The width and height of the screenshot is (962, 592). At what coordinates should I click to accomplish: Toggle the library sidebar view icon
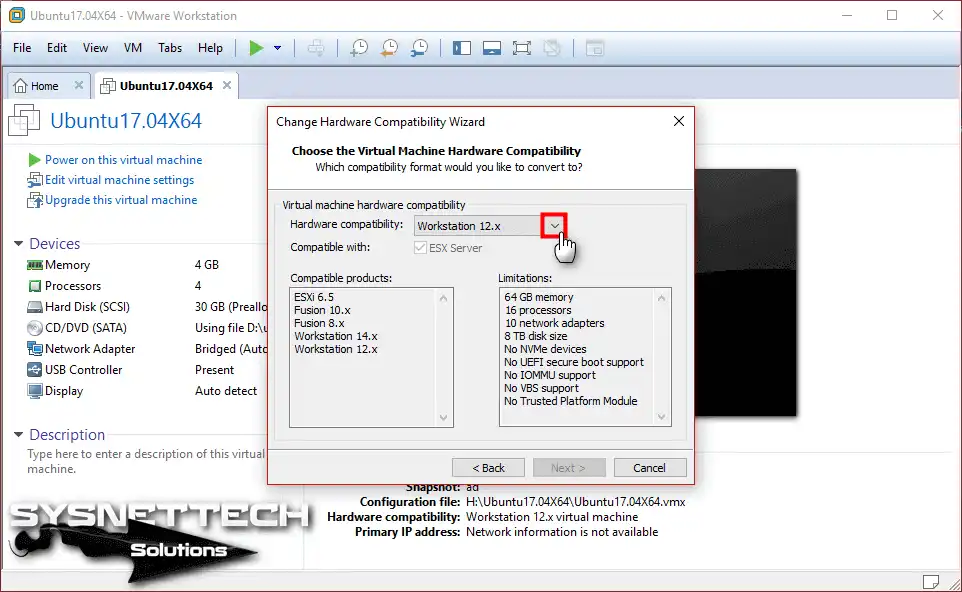[461, 48]
